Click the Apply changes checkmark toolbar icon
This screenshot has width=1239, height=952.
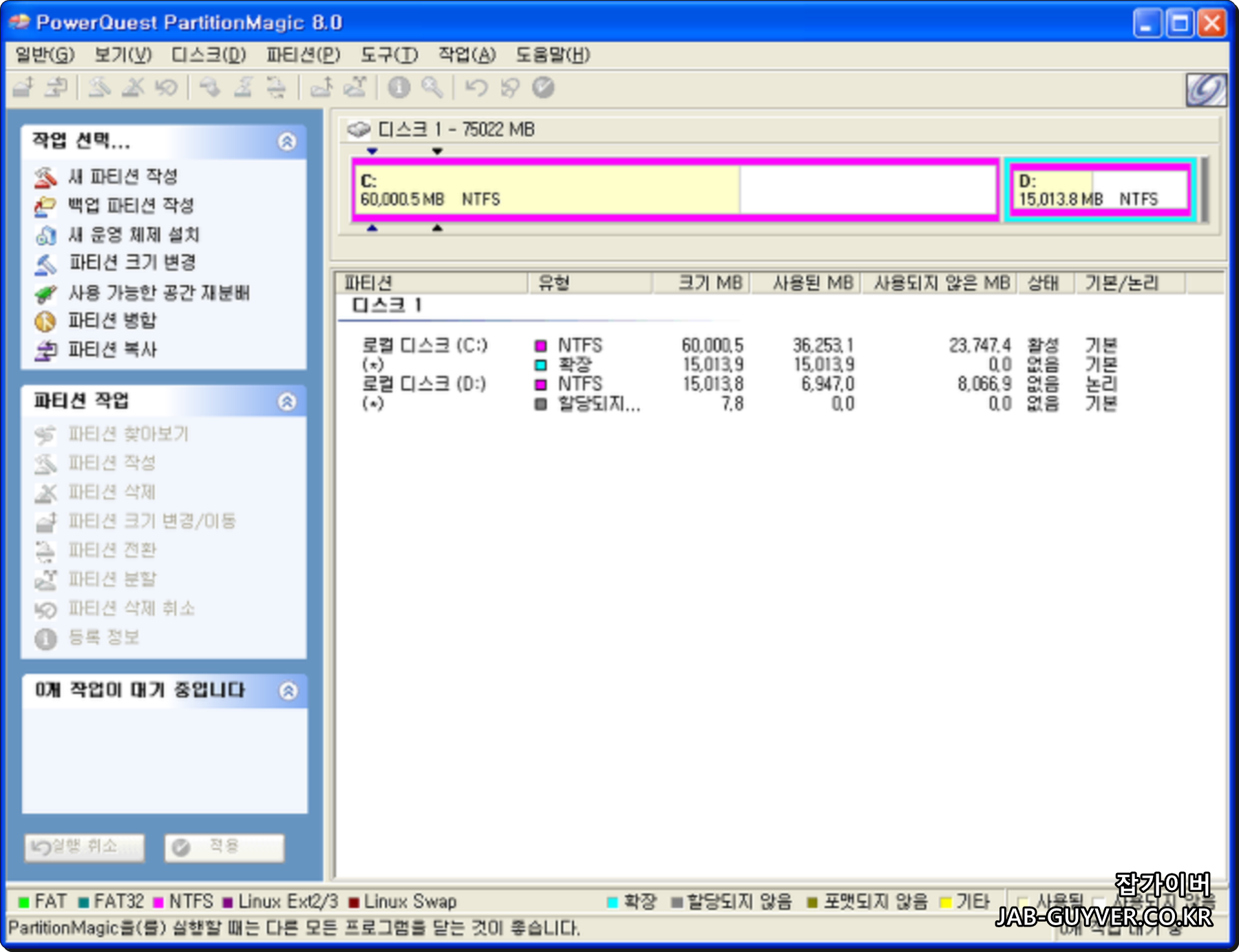click(543, 87)
